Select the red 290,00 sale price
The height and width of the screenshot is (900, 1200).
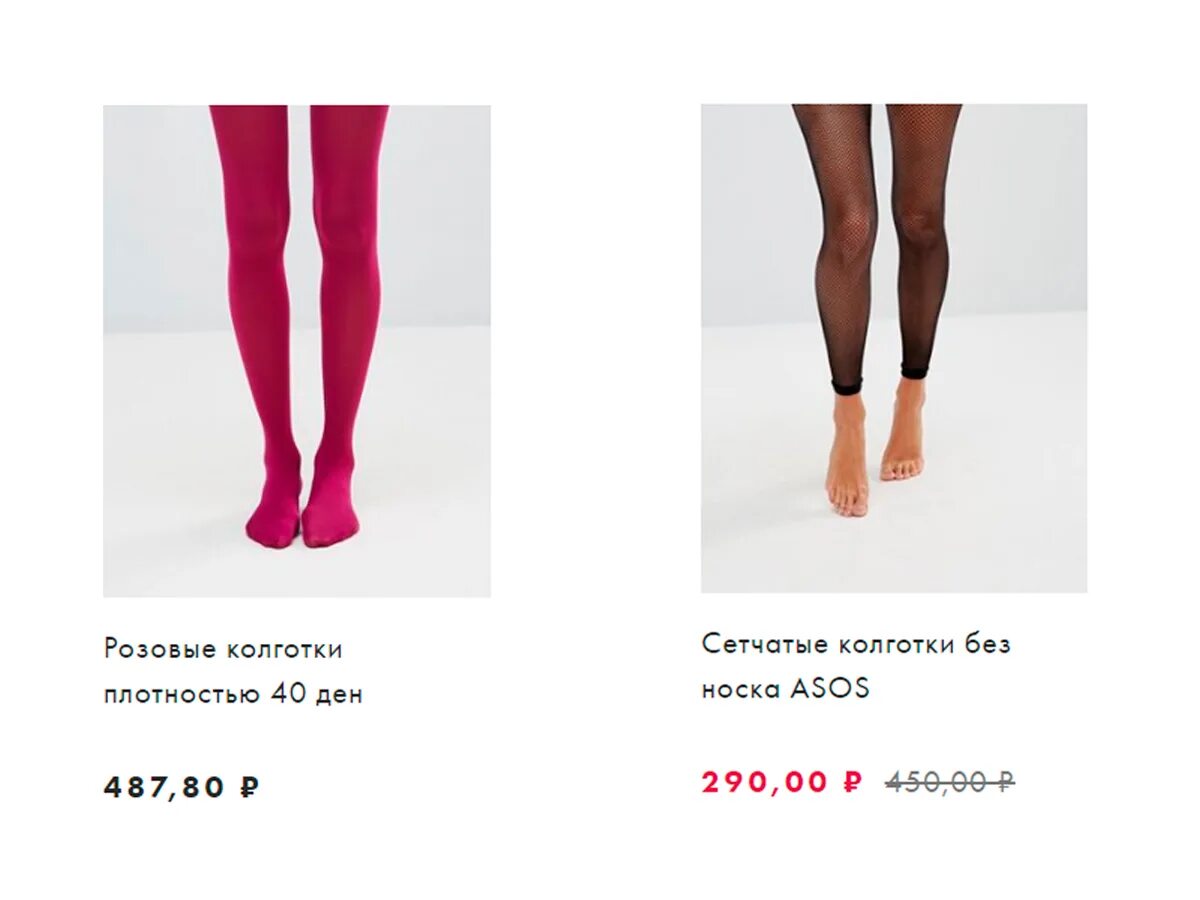781,782
